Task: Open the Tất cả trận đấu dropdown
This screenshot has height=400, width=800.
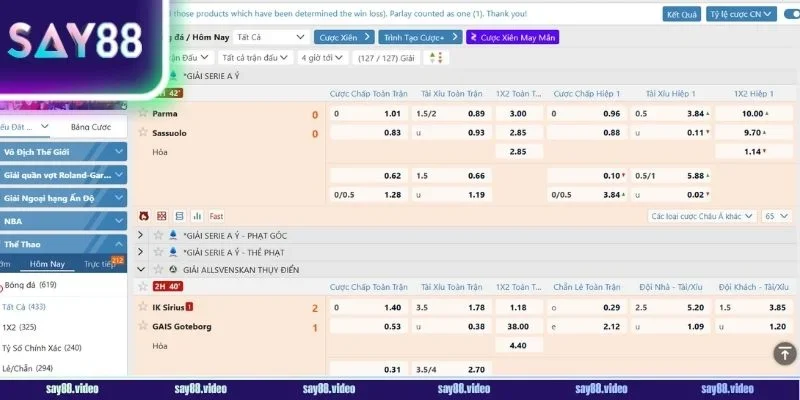Action: [x=255, y=58]
